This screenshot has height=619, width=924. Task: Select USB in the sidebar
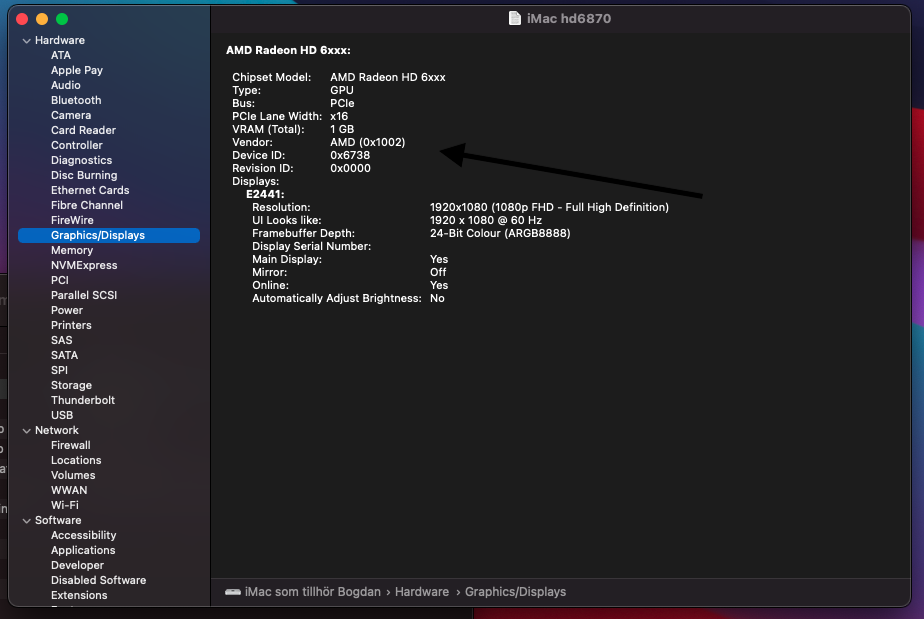[x=62, y=415]
